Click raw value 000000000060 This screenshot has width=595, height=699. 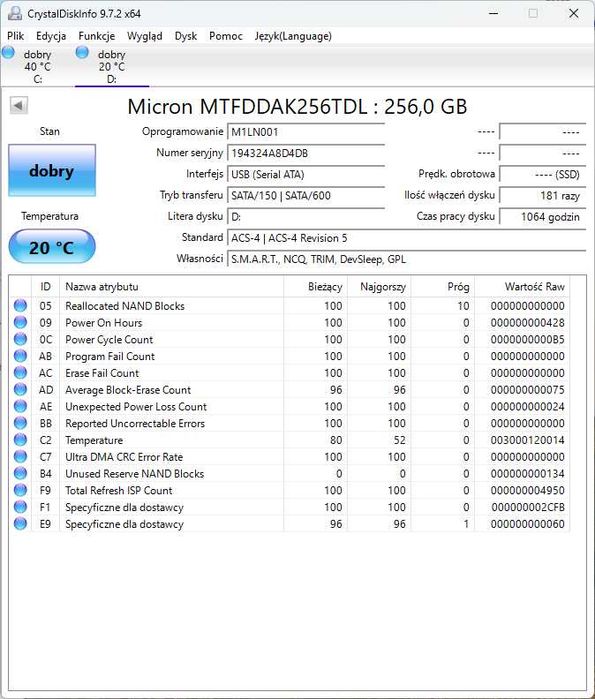[528, 524]
